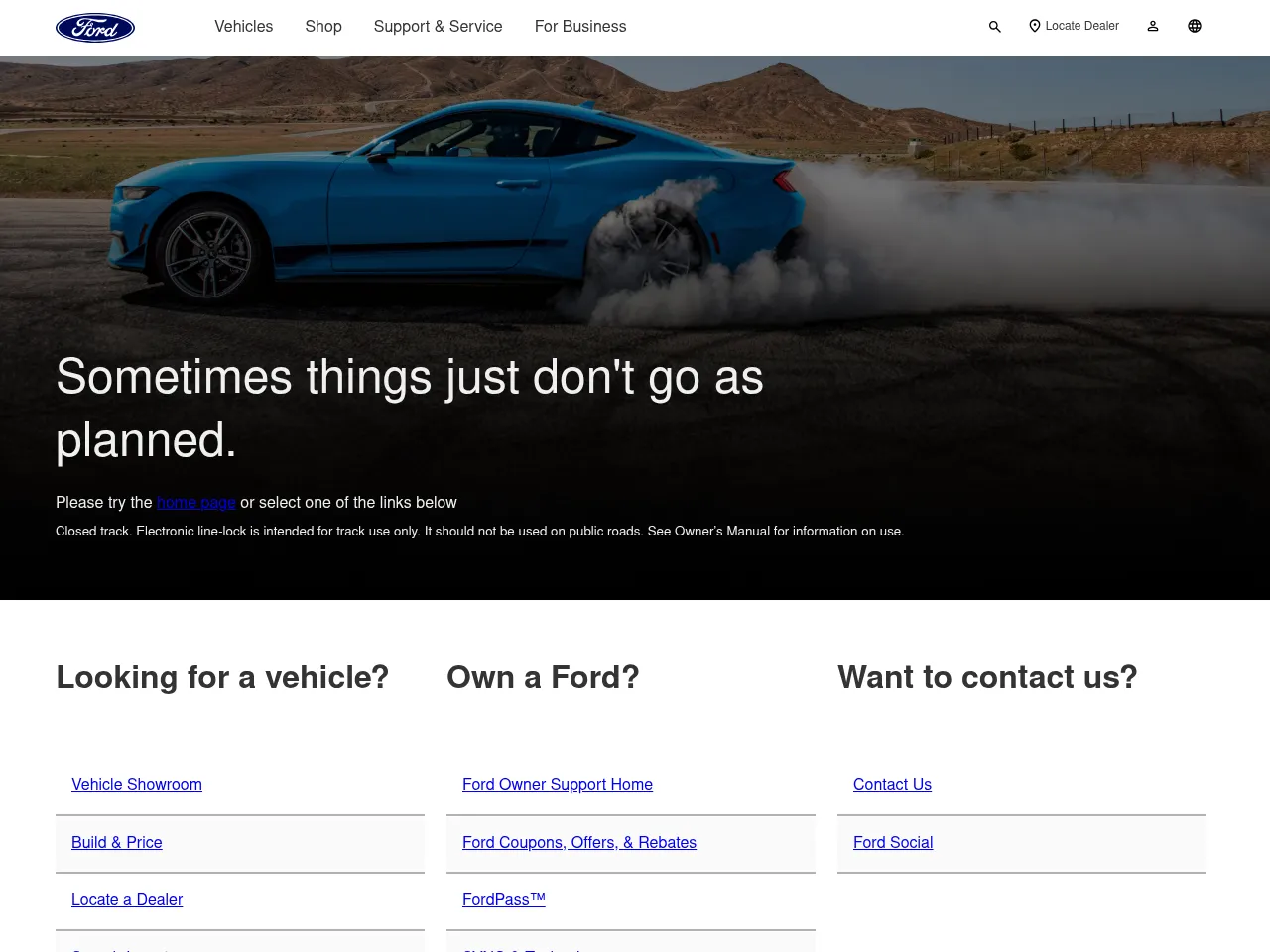Screen dimensions: 1270x952
Task: Open the FordPass™ link
Action: click(504, 900)
